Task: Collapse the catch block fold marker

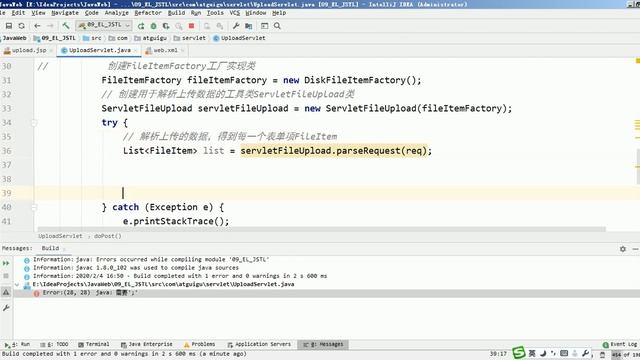Action: (x=34, y=207)
